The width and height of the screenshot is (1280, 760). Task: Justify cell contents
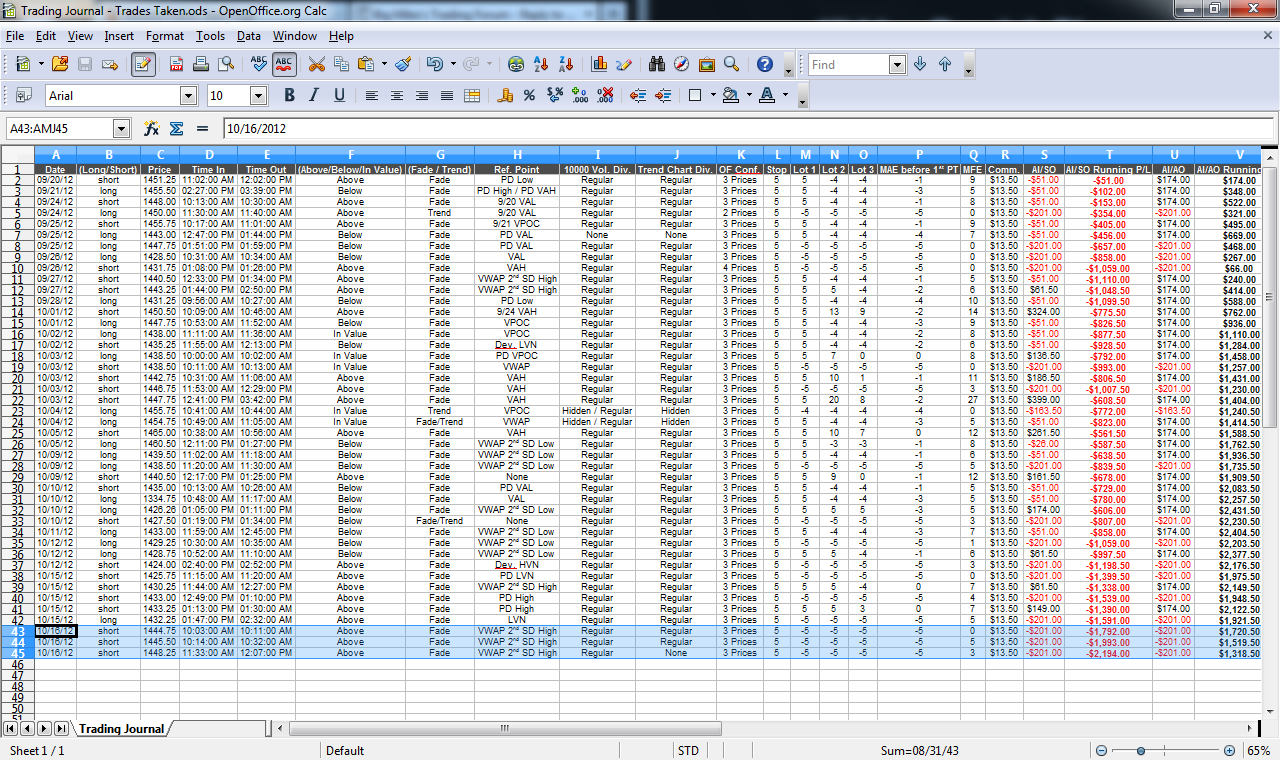447,96
